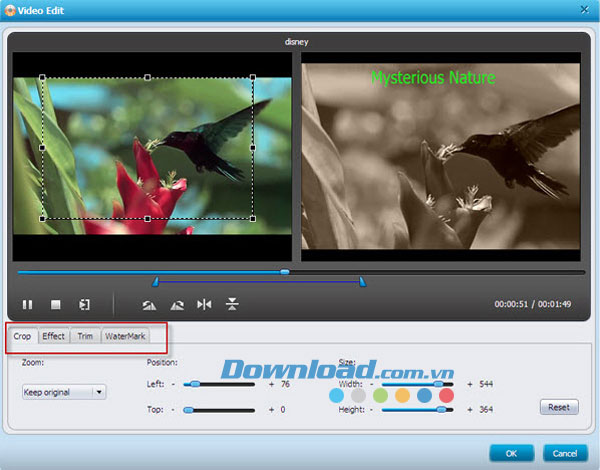Open the Trim tab
The height and width of the screenshot is (470, 600).
click(85, 336)
